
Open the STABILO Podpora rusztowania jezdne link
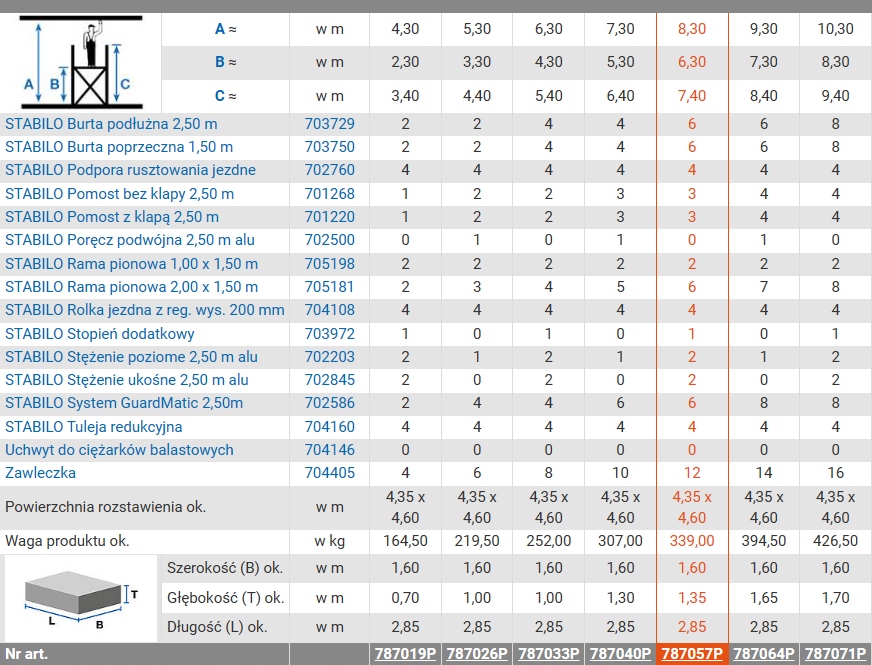130,170
